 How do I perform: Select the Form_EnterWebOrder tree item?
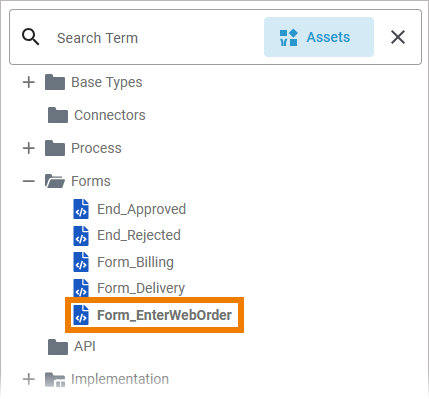pyautogui.click(x=154, y=315)
